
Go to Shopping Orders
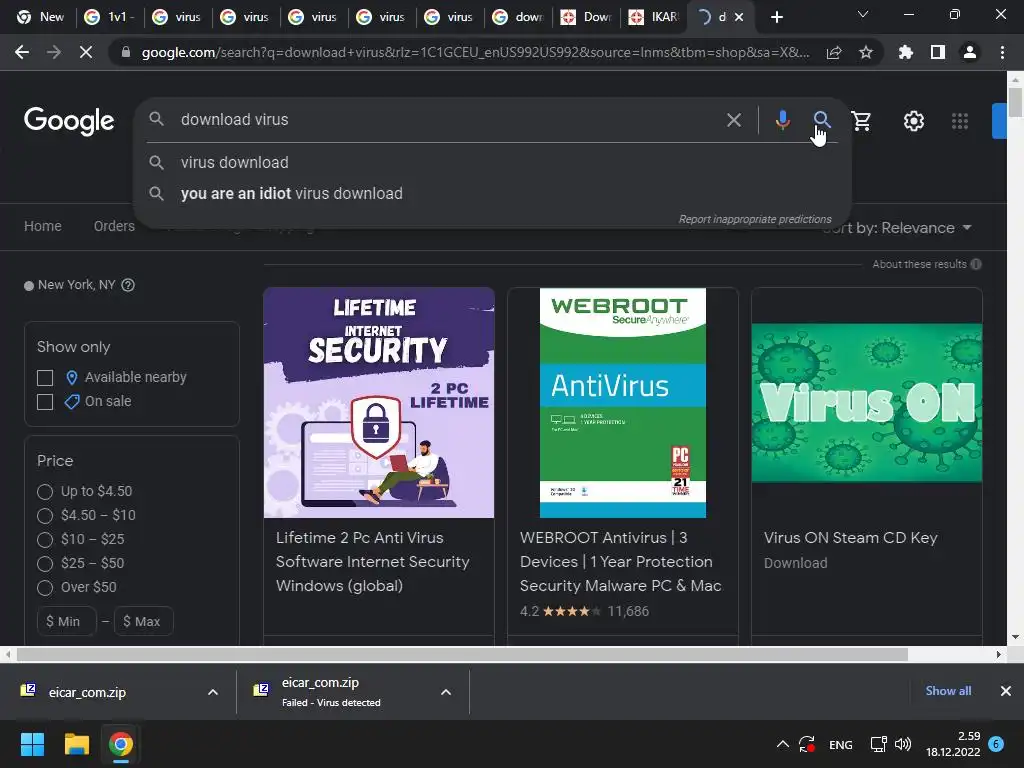coord(114,226)
